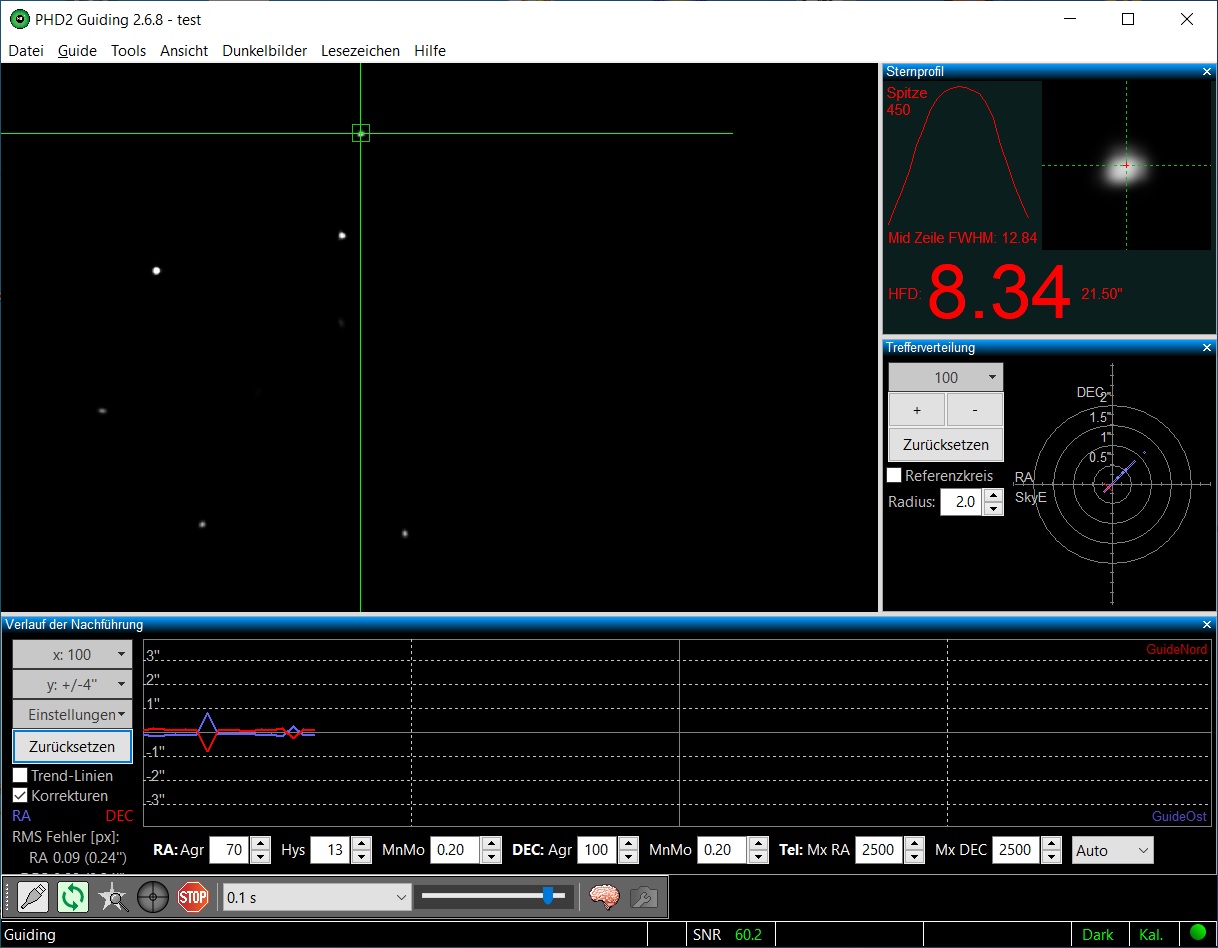The height and width of the screenshot is (948, 1218).
Task: Click the Radius value field
Action: pyautogui.click(x=962, y=502)
